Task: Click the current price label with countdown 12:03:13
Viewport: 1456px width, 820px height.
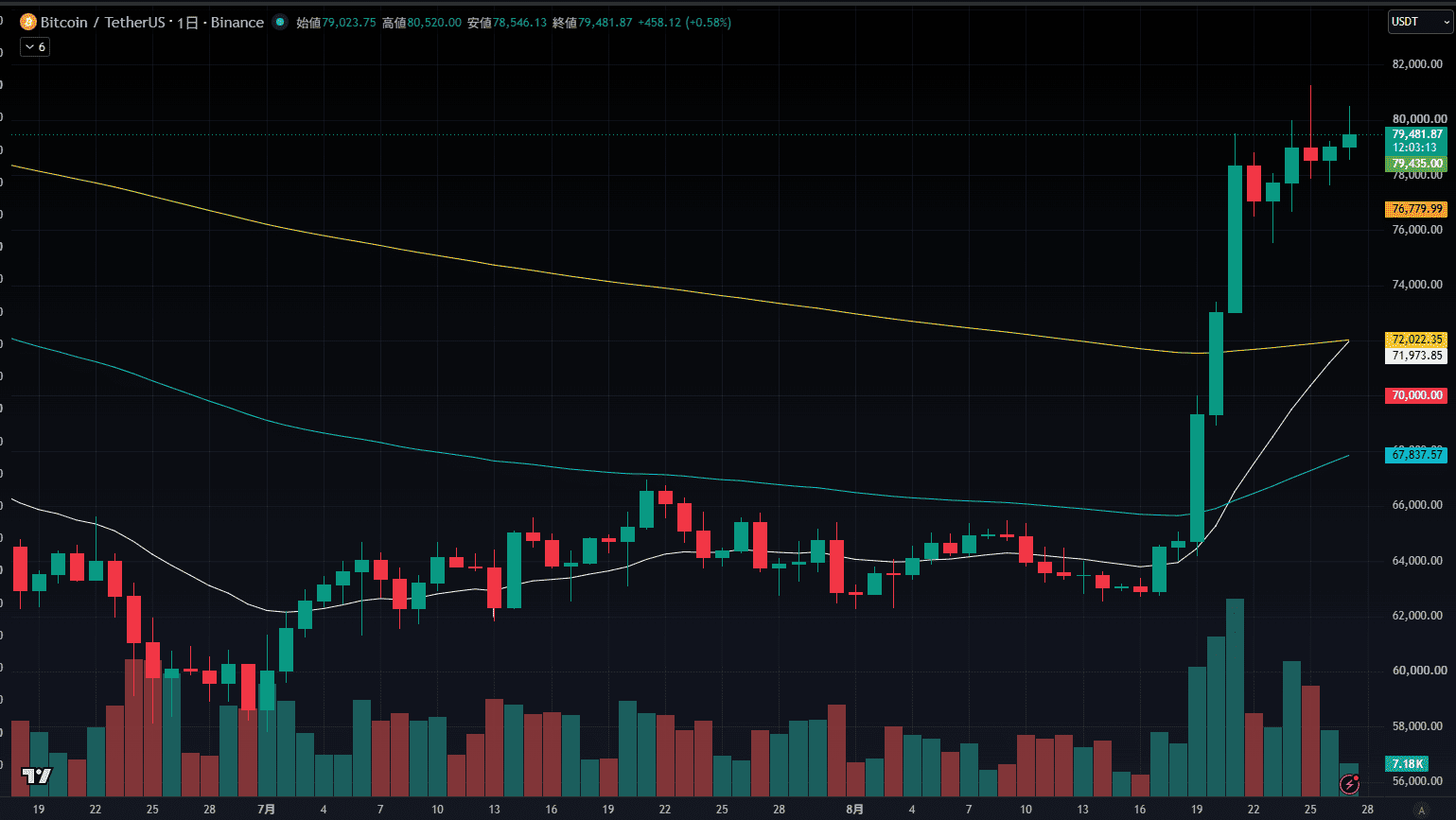Action: [x=1416, y=141]
